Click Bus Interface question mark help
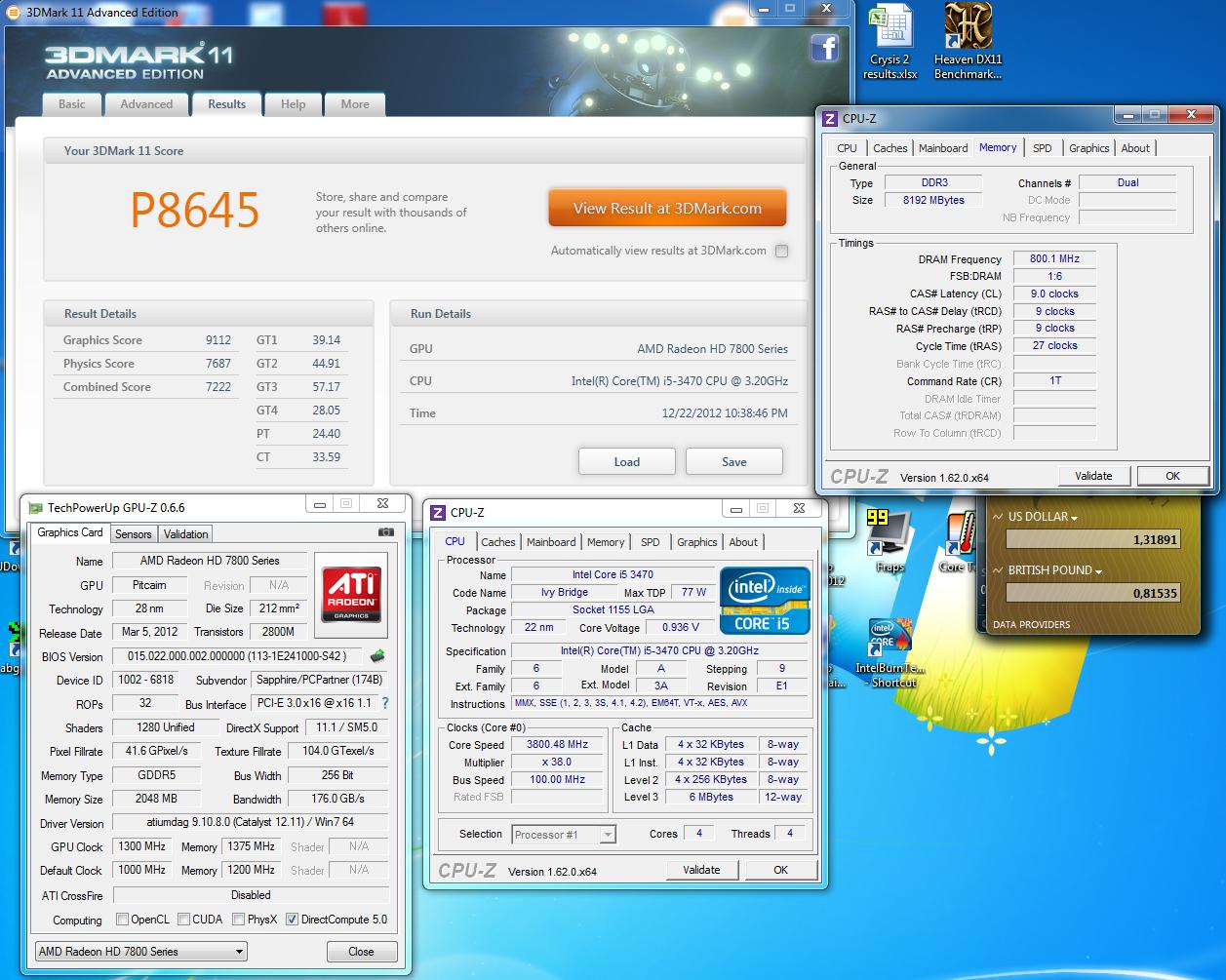 click(x=384, y=703)
